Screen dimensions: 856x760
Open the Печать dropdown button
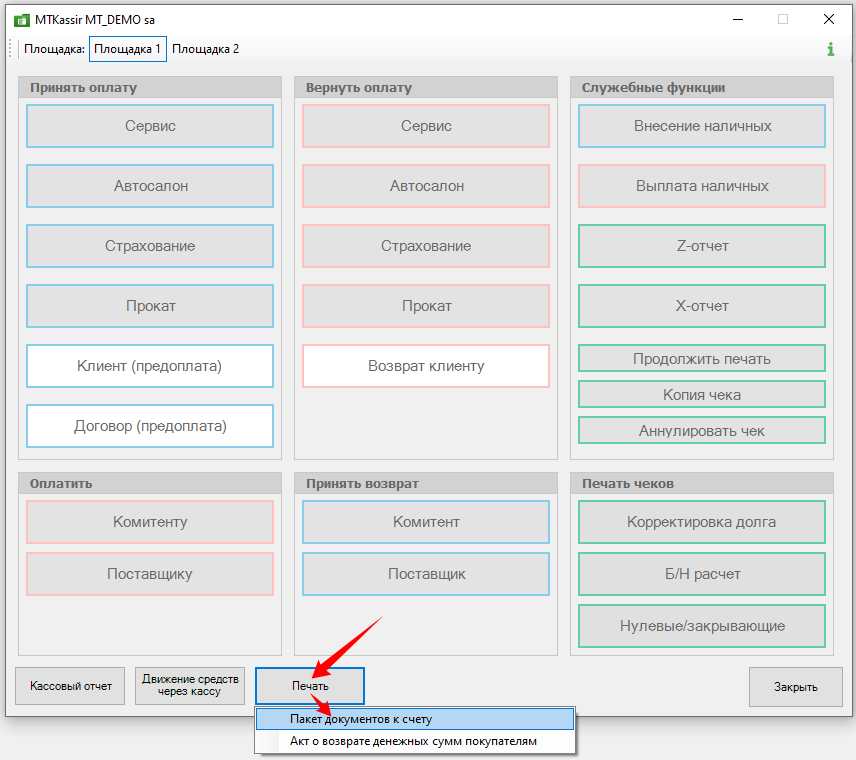click(310, 686)
